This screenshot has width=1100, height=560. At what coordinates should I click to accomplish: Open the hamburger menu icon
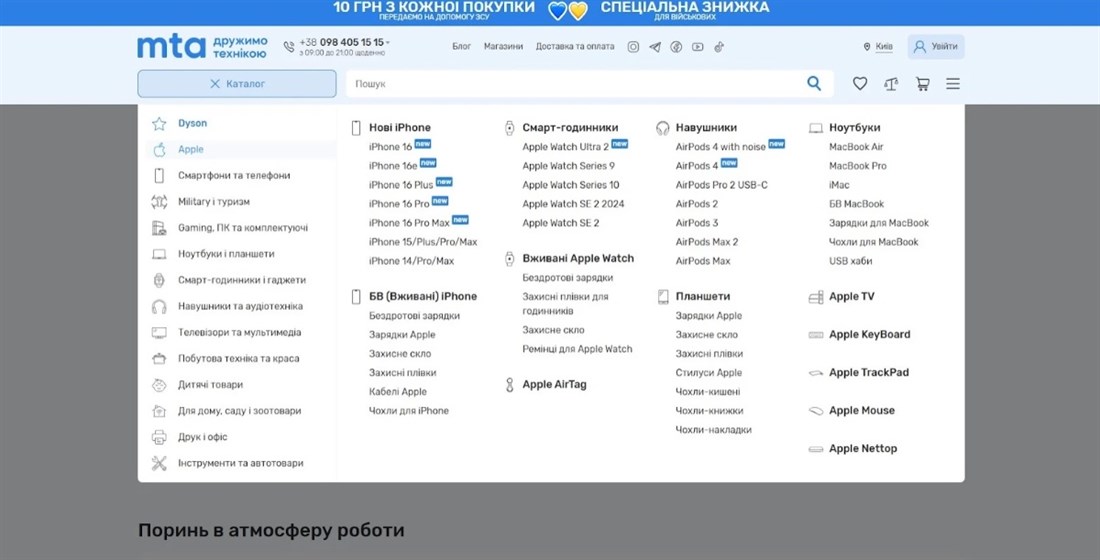point(952,84)
